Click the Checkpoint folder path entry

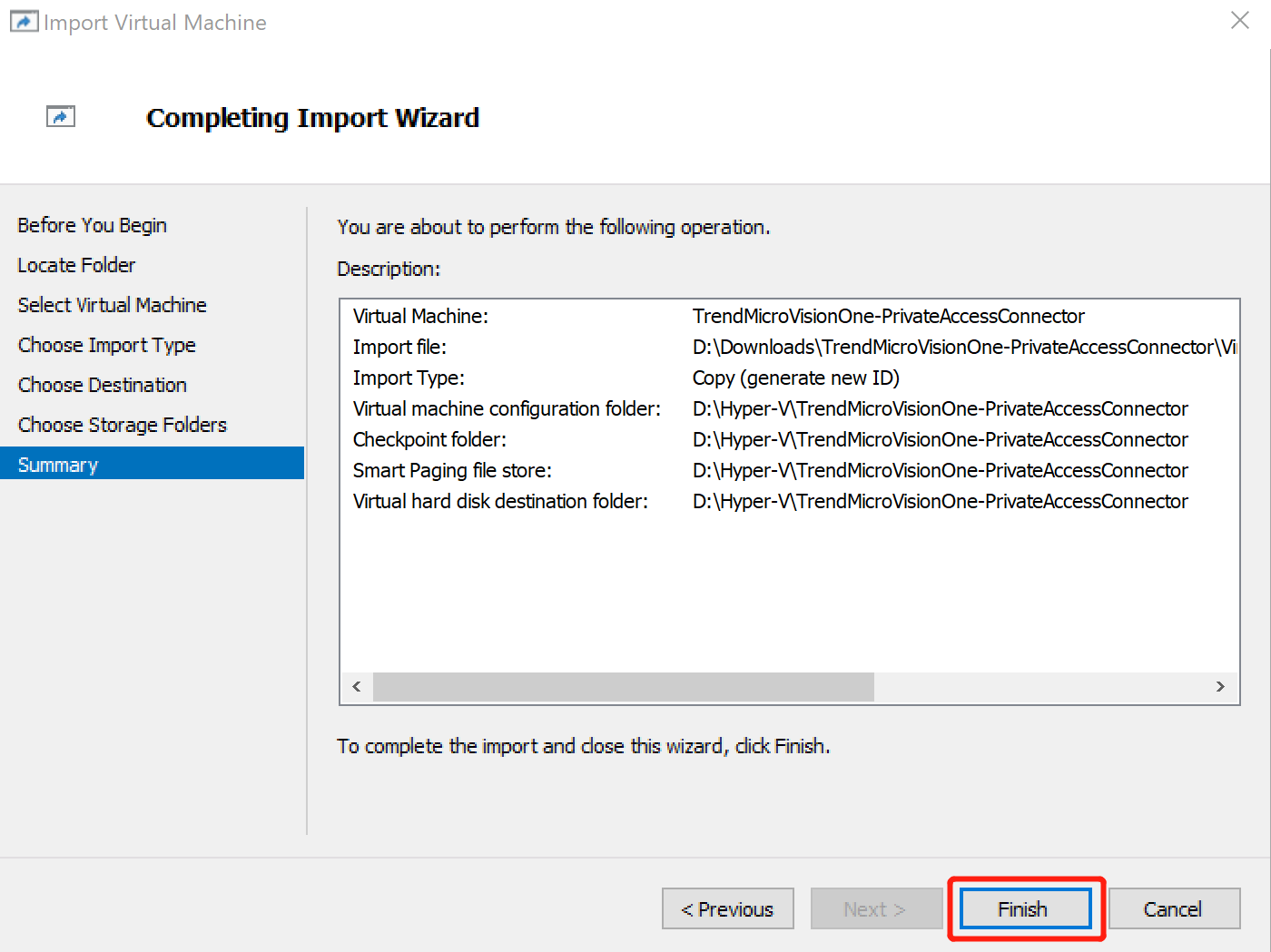click(940, 439)
